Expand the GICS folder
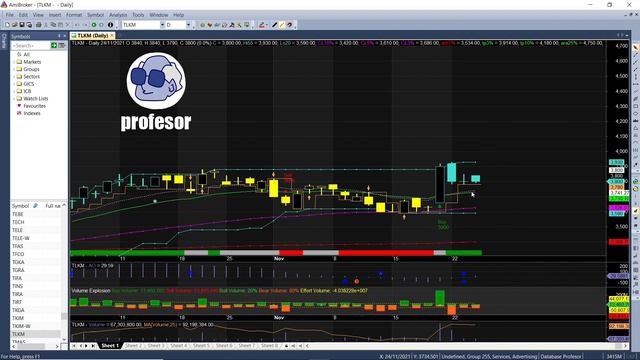This screenshot has height=360, width=640. (14, 84)
